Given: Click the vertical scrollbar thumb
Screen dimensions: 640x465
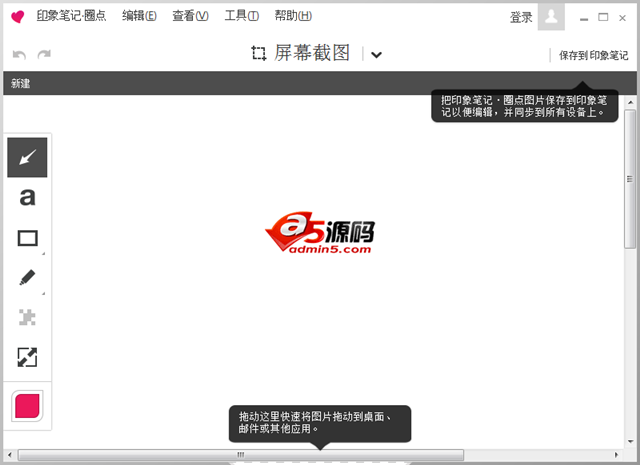Looking at the screenshot, I should click(630, 179).
